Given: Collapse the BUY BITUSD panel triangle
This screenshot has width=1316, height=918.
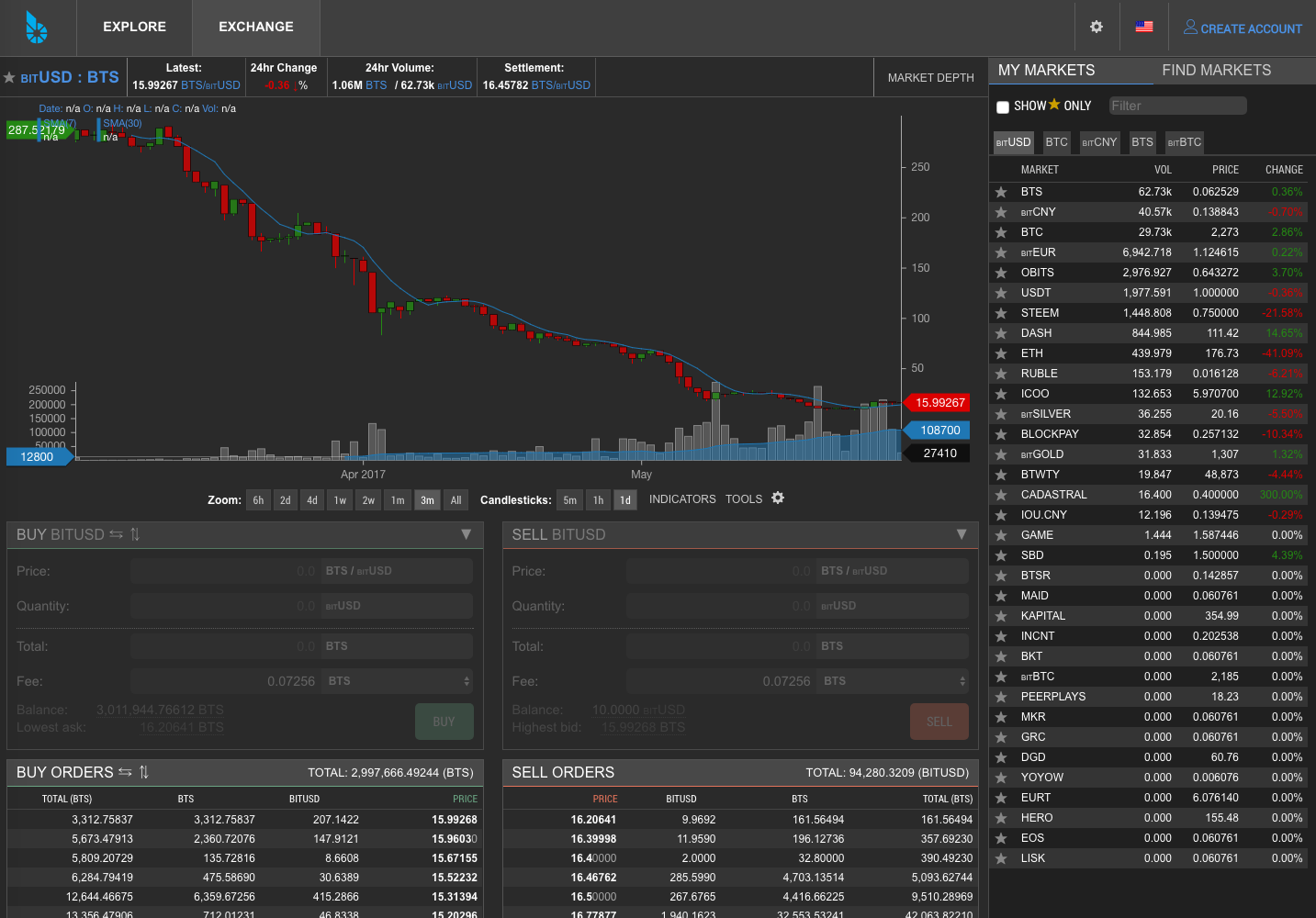Looking at the screenshot, I should (467, 534).
